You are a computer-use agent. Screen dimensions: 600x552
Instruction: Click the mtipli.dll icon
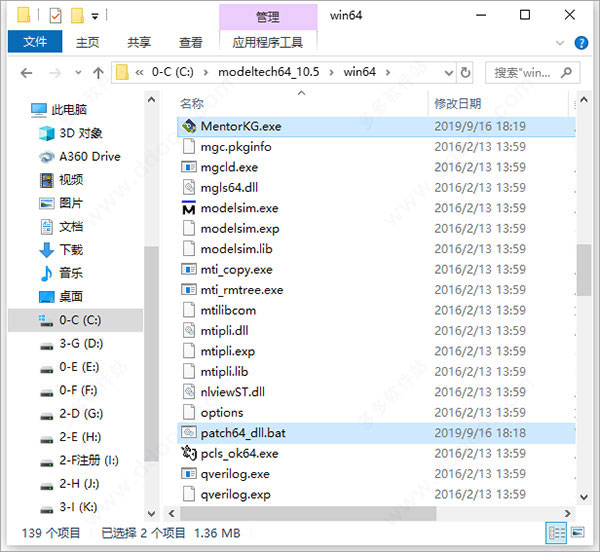coord(189,331)
